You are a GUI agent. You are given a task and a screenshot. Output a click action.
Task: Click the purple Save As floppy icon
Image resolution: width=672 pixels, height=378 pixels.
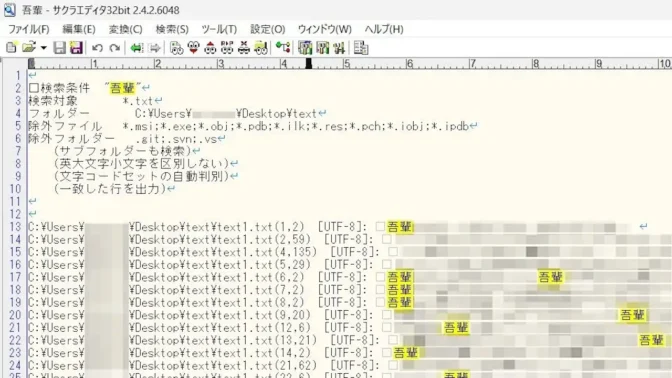76,48
